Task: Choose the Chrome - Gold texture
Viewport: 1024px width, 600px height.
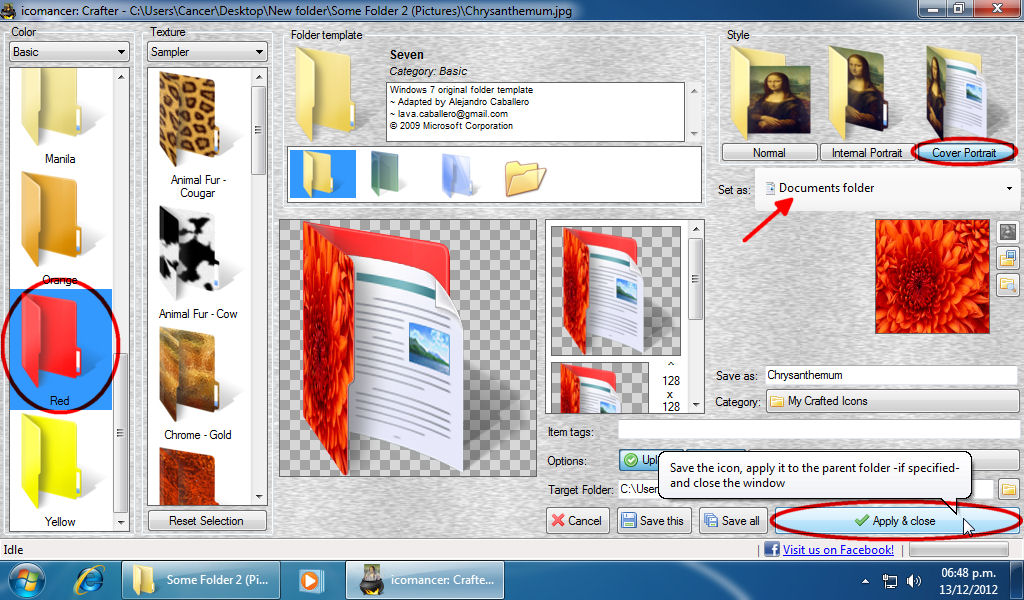Action: coord(197,384)
